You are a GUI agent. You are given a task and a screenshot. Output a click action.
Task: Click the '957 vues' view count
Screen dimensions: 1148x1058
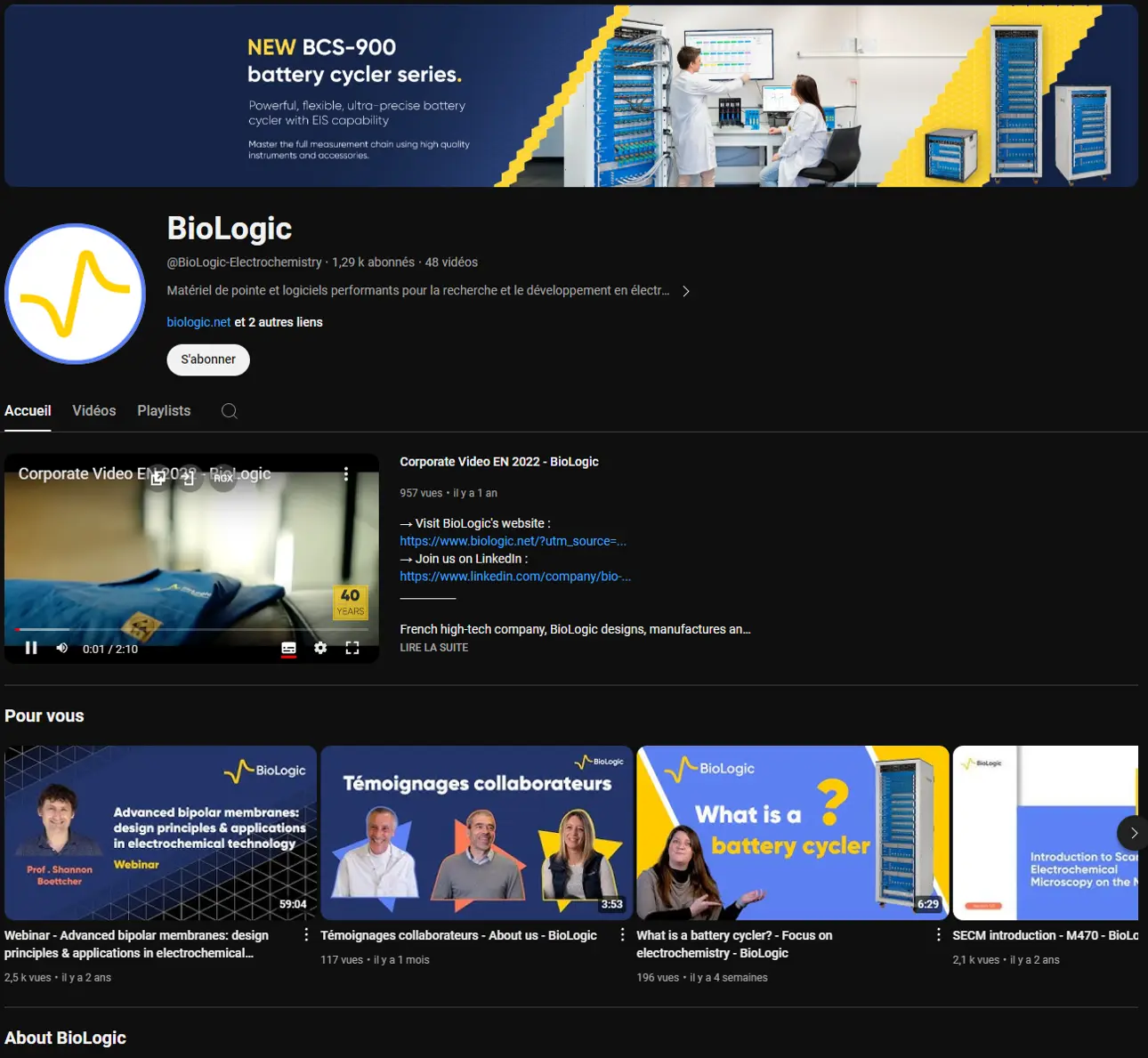pos(421,493)
